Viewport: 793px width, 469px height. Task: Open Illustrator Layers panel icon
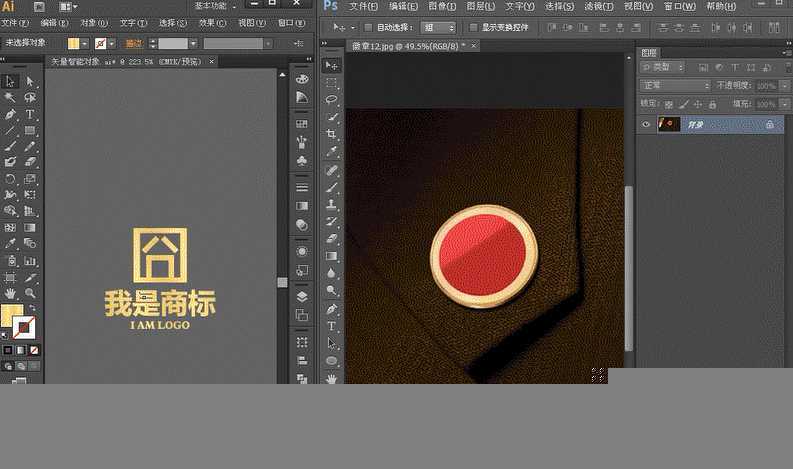click(302, 296)
